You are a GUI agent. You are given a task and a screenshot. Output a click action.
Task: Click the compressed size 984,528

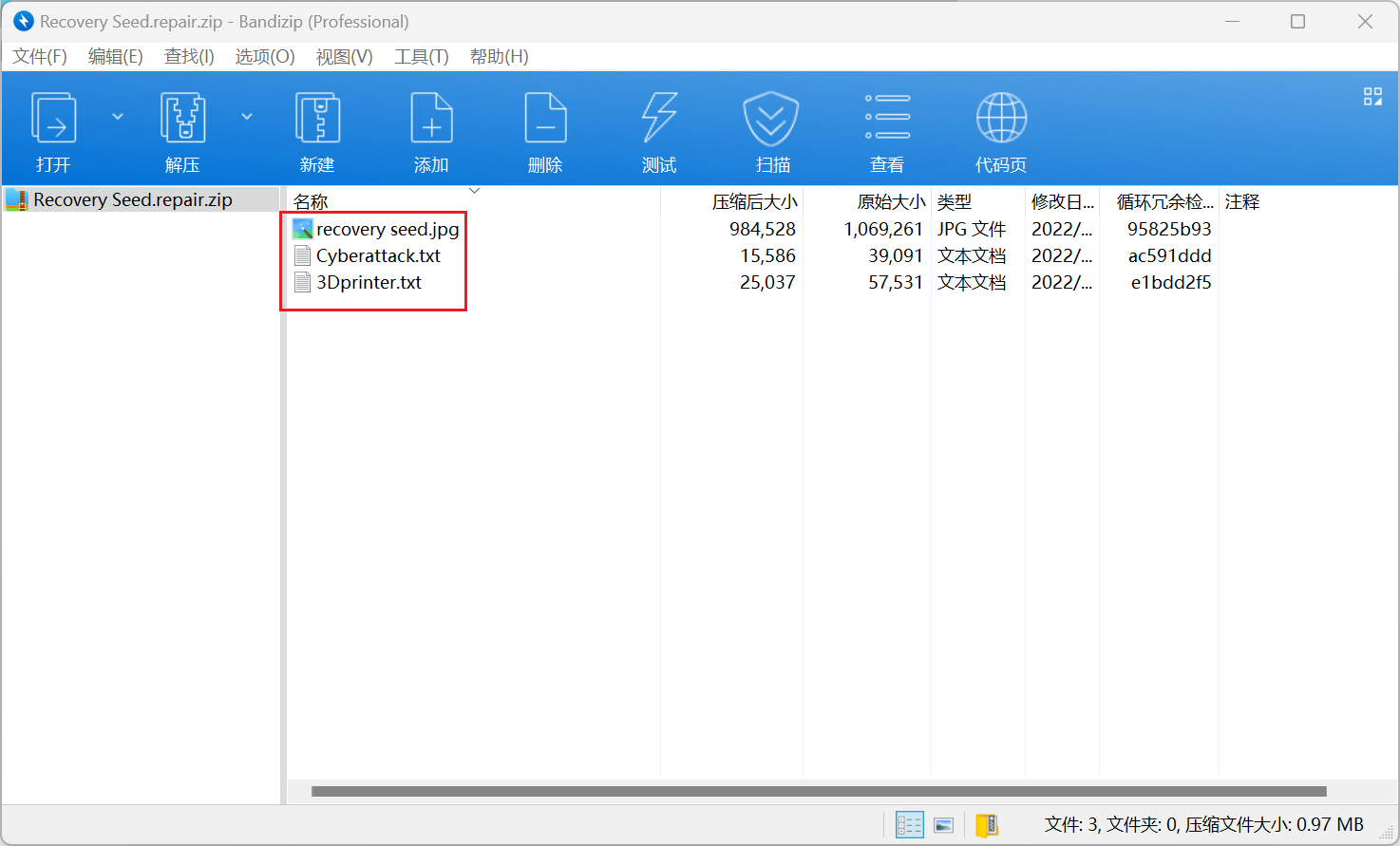pyautogui.click(x=763, y=229)
